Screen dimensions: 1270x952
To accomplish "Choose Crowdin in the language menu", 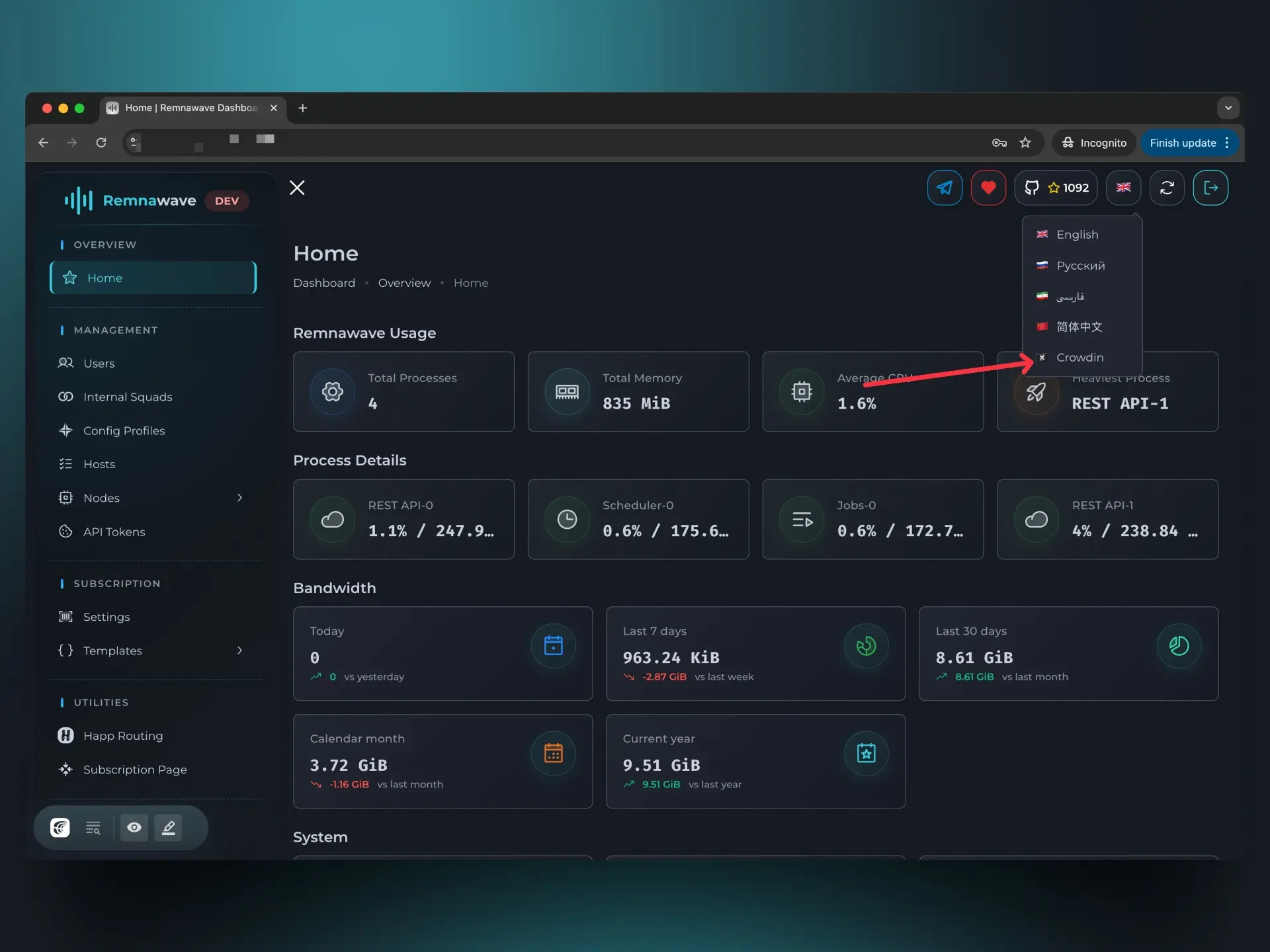I will coord(1079,358).
